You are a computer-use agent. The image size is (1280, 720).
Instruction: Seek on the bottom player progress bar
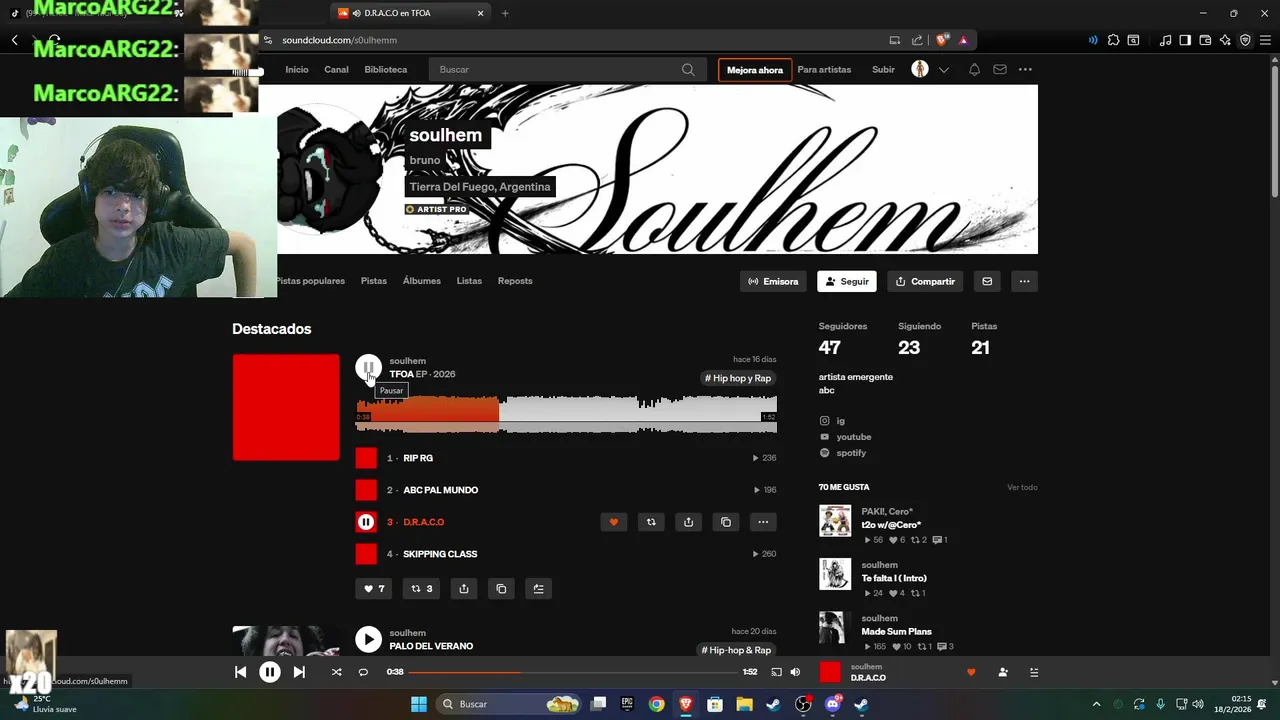573,672
